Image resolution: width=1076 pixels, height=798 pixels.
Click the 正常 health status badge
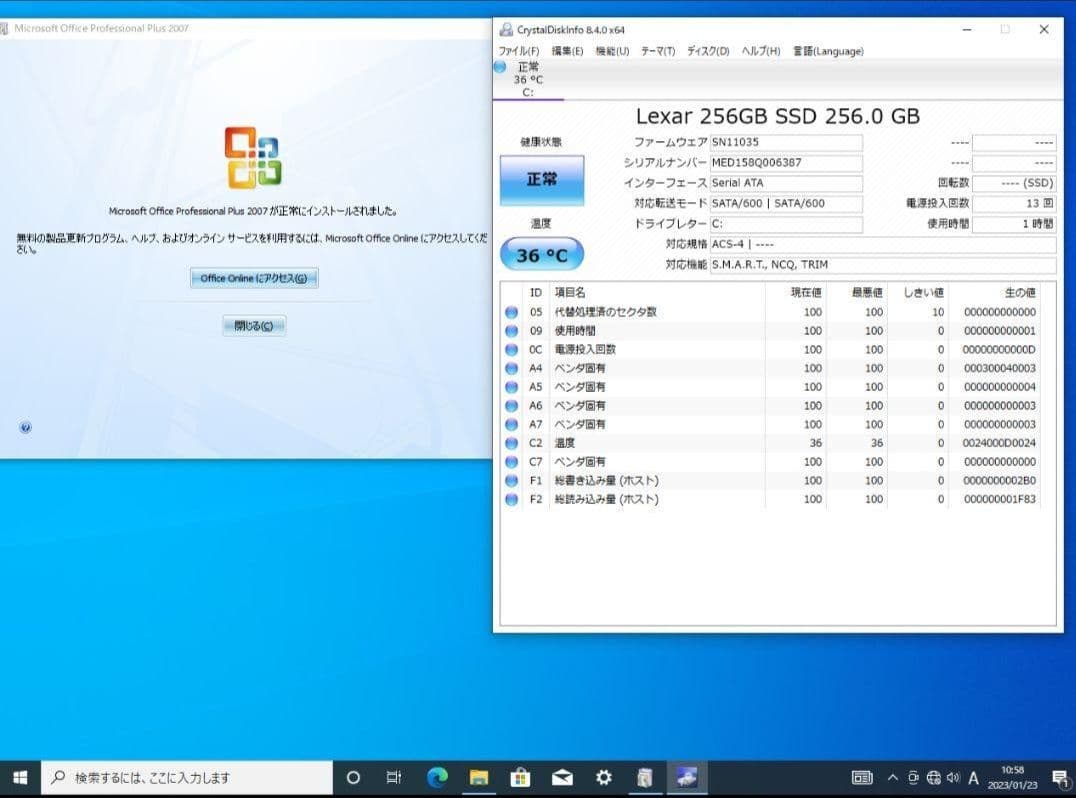tap(542, 180)
